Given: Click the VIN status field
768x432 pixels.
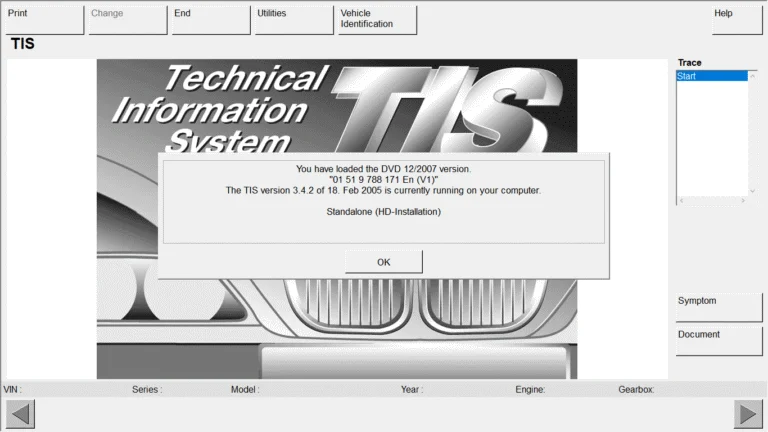Looking at the screenshot, I should pos(13,389).
